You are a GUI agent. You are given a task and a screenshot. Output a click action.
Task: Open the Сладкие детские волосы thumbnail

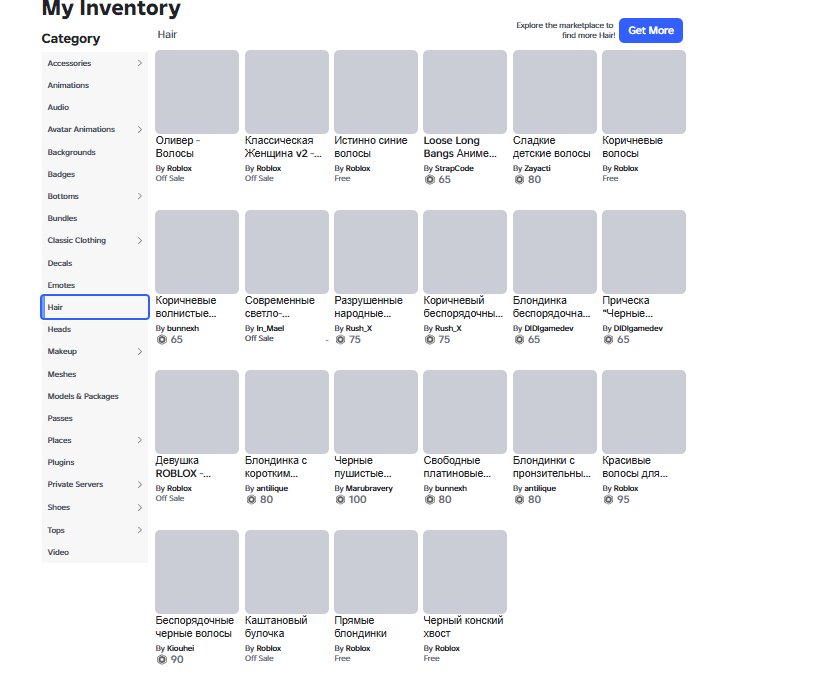pyautogui.click(x=555, y=92)
